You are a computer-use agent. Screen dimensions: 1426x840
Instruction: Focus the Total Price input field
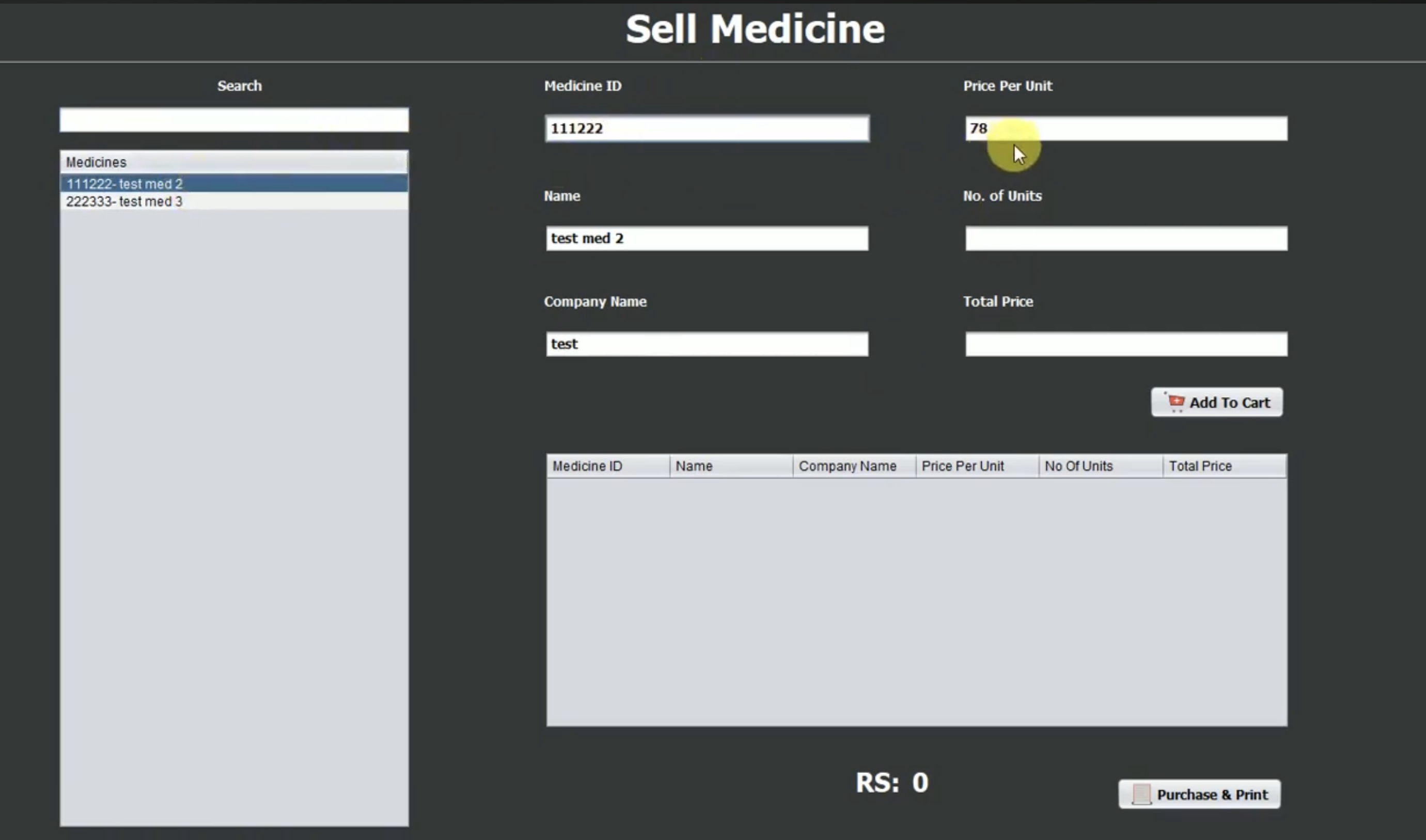(1126, 344)
